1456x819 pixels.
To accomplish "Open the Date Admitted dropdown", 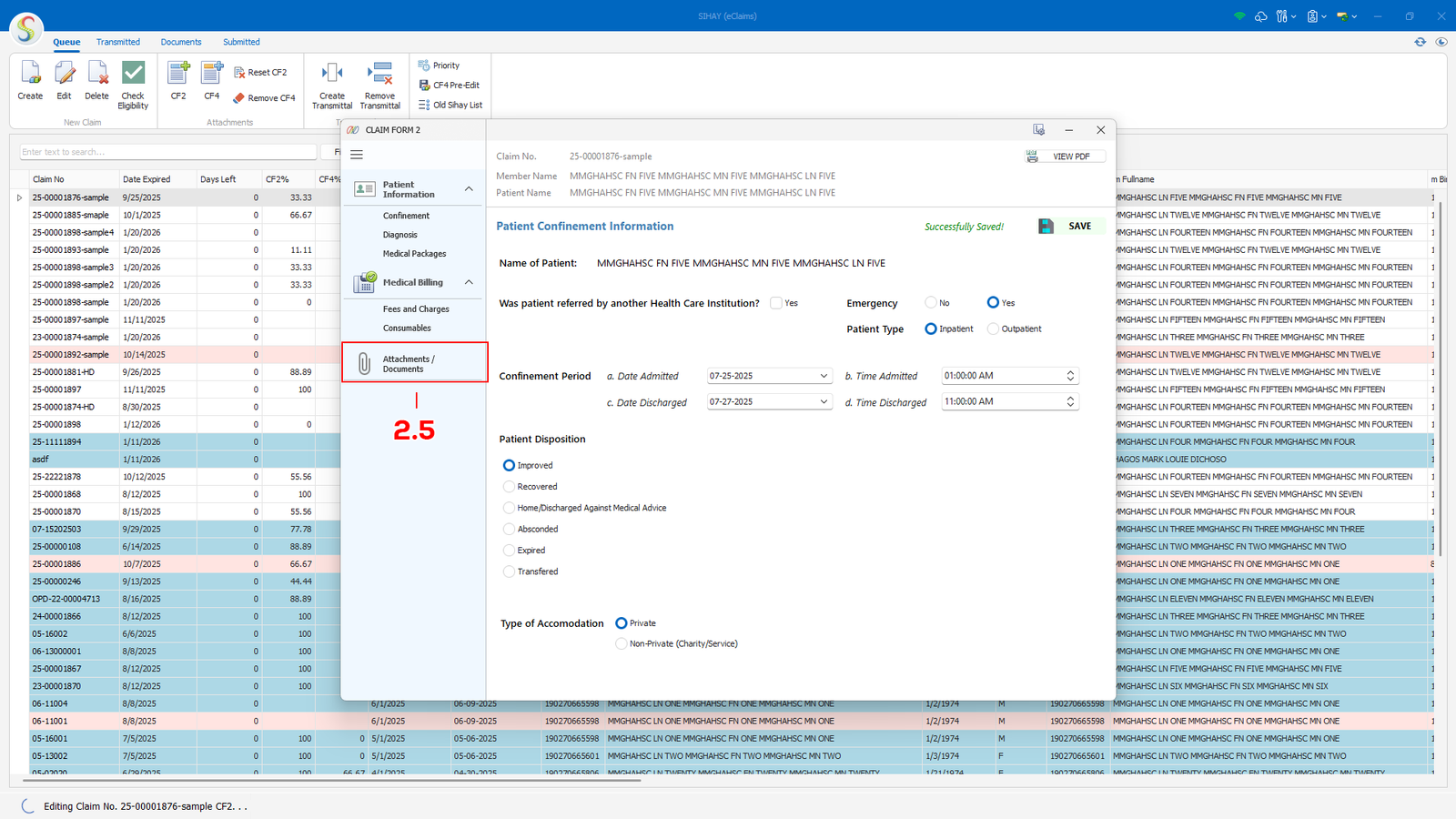I will (824, 376).
